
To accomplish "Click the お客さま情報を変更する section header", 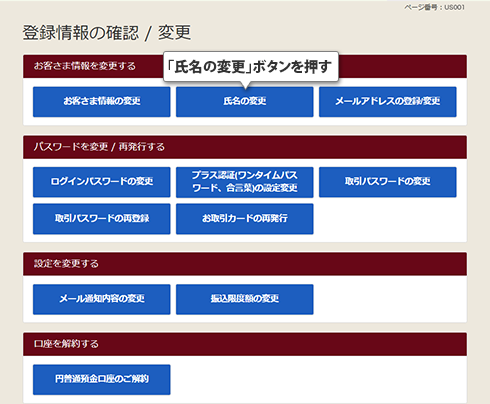I will pyautogui.click(x=85, y=66).
